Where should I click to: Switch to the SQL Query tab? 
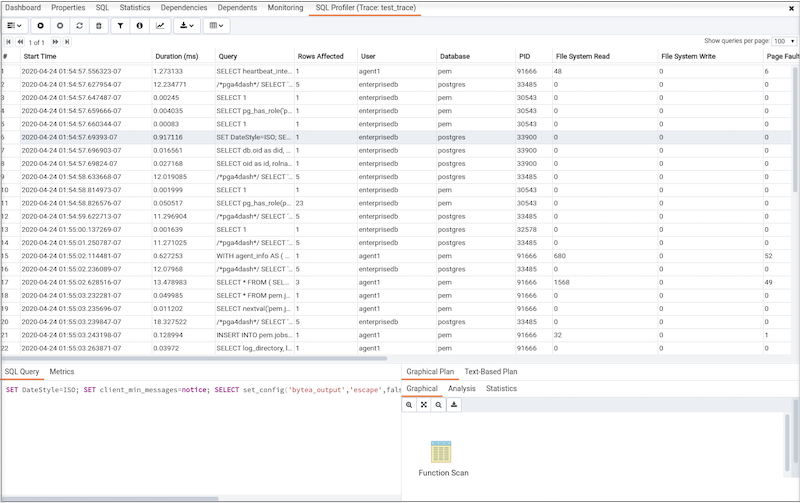tap(22, 372)
